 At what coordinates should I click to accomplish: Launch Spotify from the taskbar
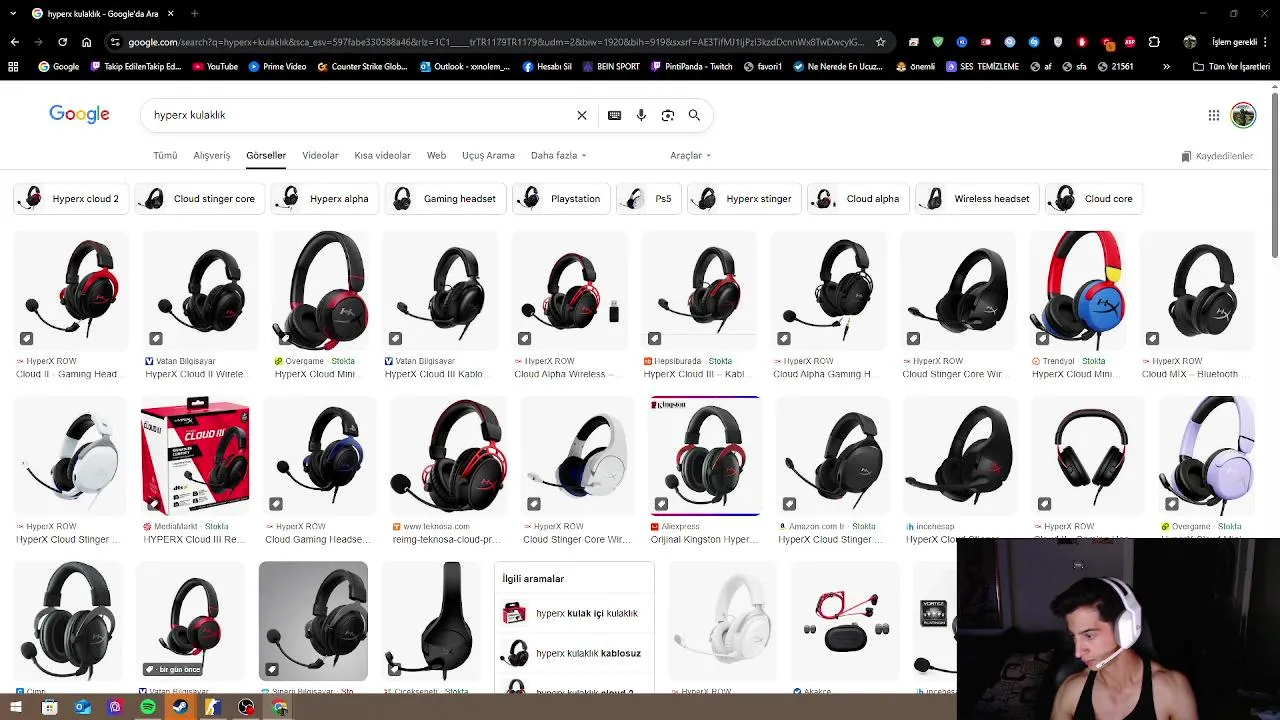coord(148,708)
